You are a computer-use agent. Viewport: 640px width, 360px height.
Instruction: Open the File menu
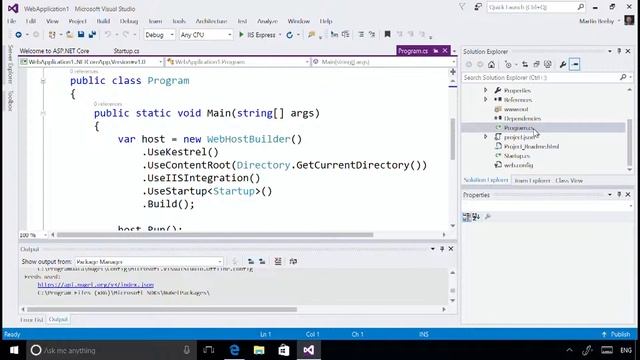pyautogui.click(x=12, y=21)
